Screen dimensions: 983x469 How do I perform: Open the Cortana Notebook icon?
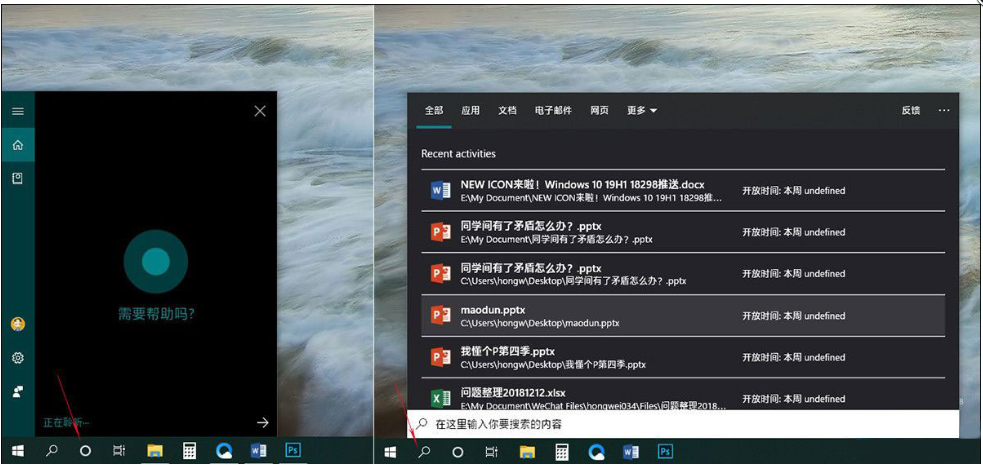18,179
